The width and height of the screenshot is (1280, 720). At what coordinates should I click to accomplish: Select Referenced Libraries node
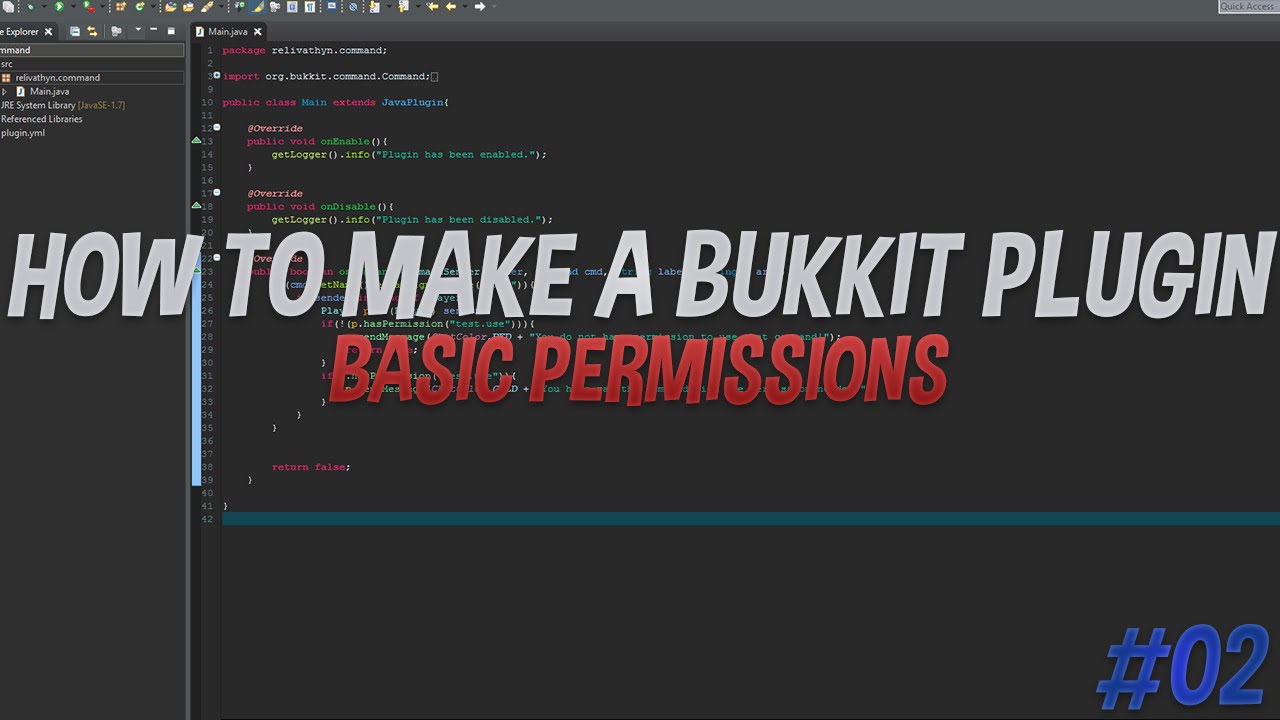click(41, 119)
